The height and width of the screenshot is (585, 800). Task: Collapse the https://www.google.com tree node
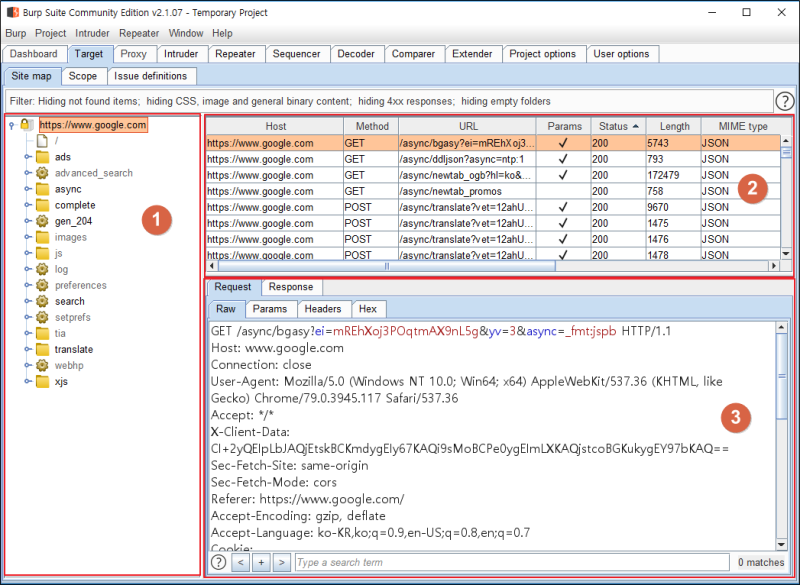[11, 125]
